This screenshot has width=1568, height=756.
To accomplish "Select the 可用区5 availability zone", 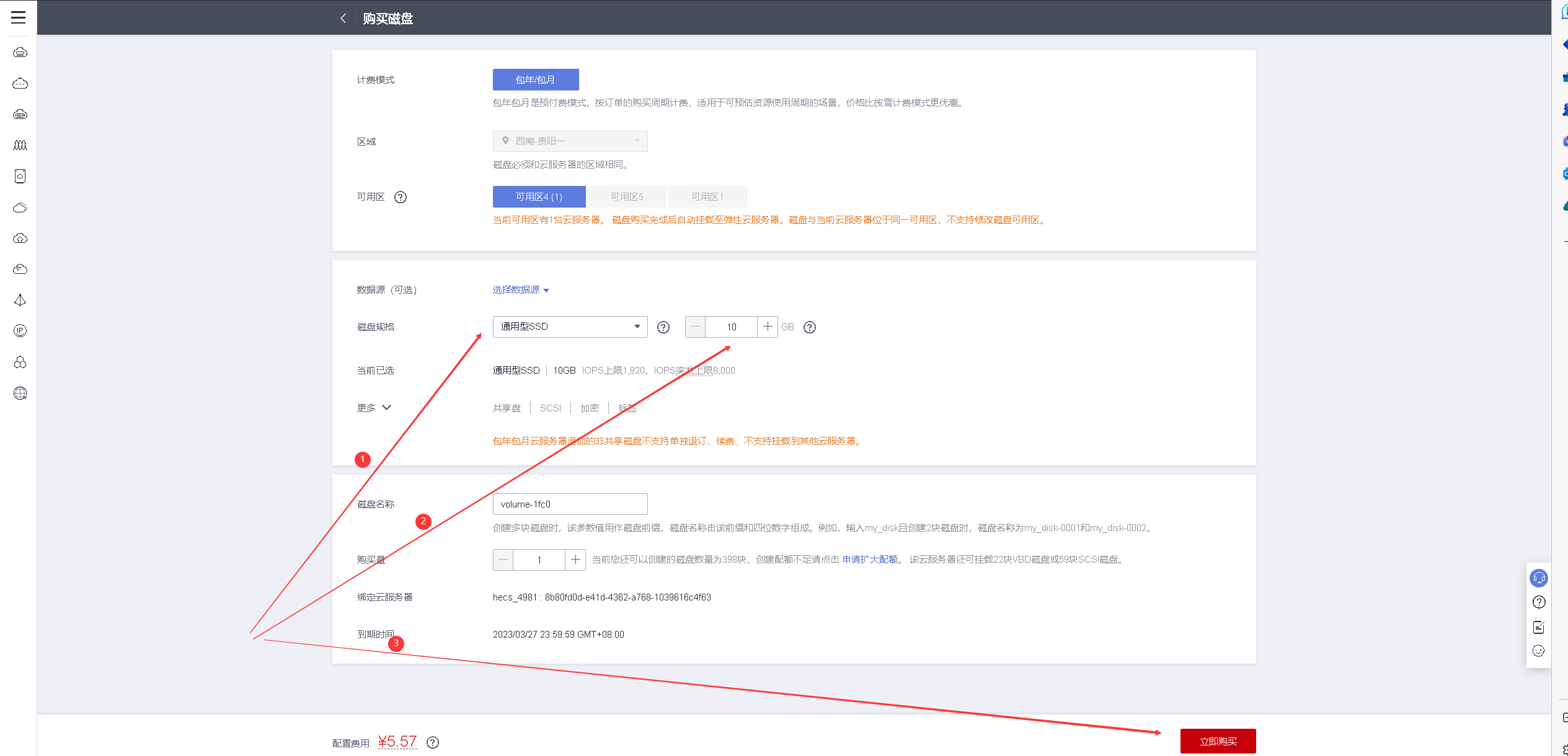I will click(627, 197).
